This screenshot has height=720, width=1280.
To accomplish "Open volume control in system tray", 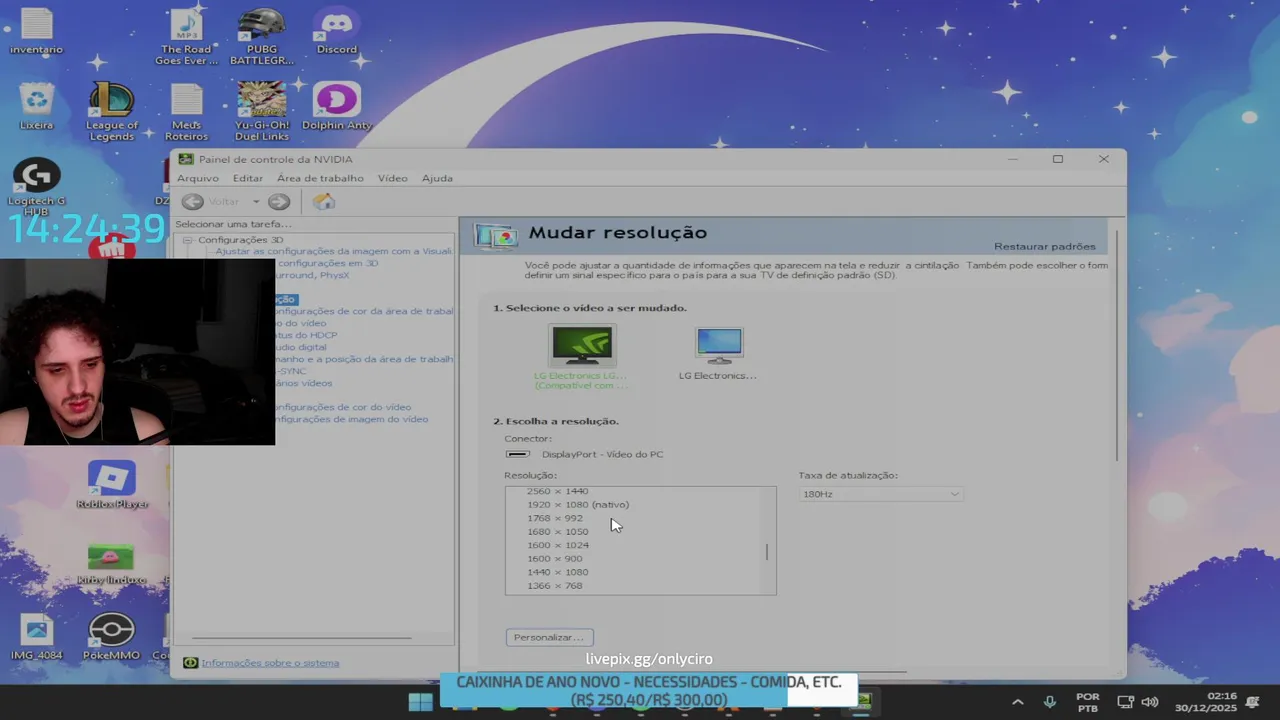I will tap(1151, 702).
